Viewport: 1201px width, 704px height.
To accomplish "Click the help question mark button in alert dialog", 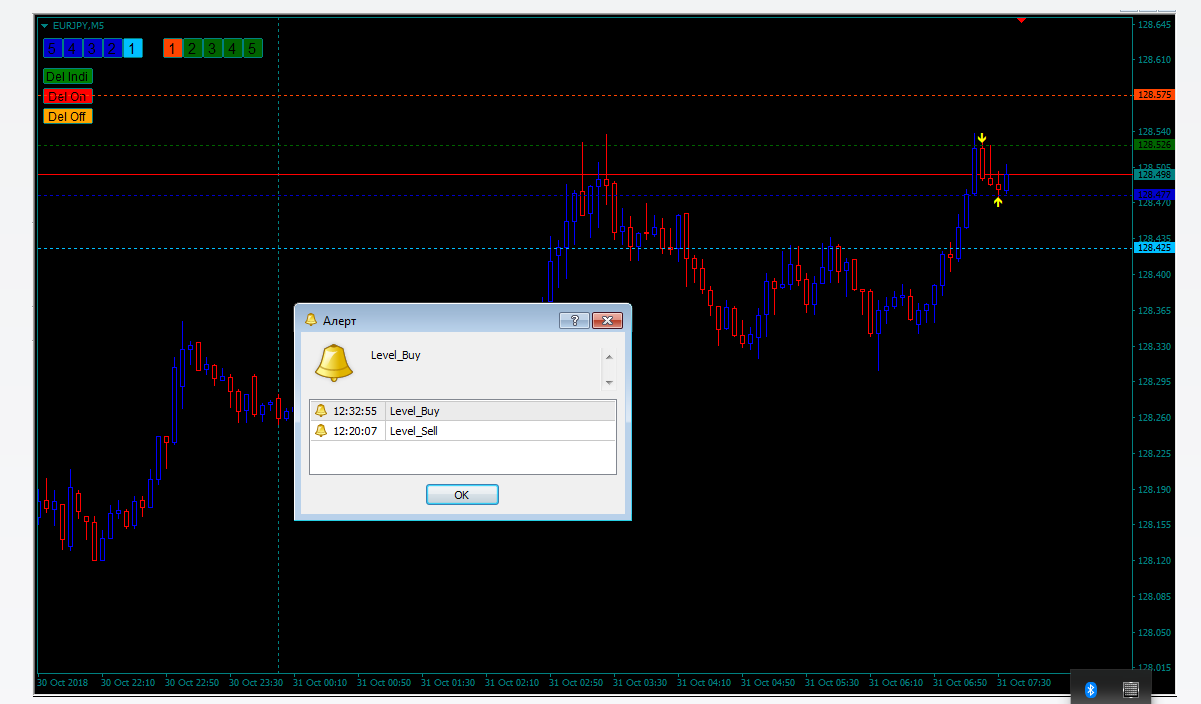I will point(574,320).
